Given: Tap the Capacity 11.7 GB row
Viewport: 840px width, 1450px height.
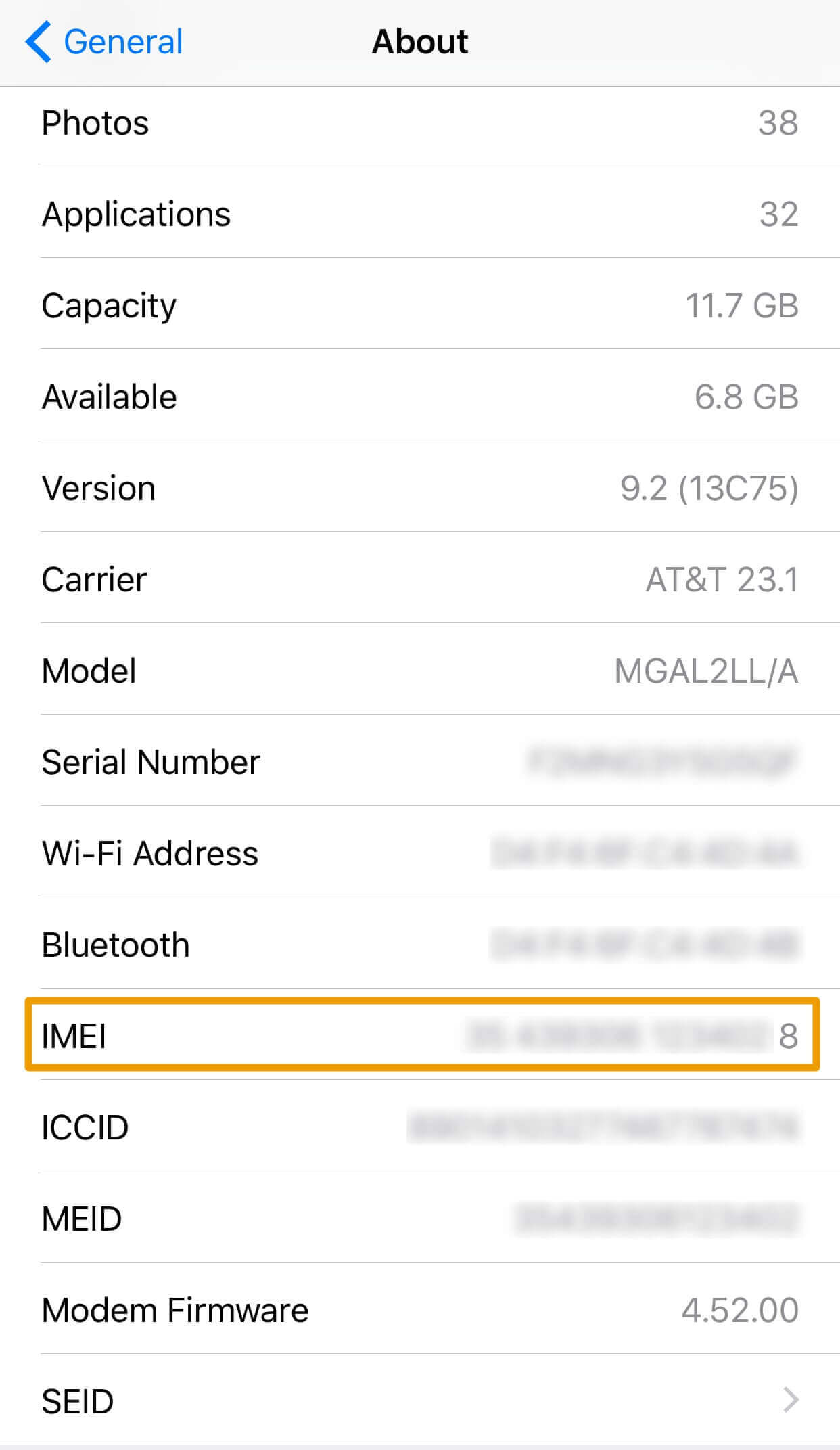Looking at the screenshot, I should tap(420, 304).
